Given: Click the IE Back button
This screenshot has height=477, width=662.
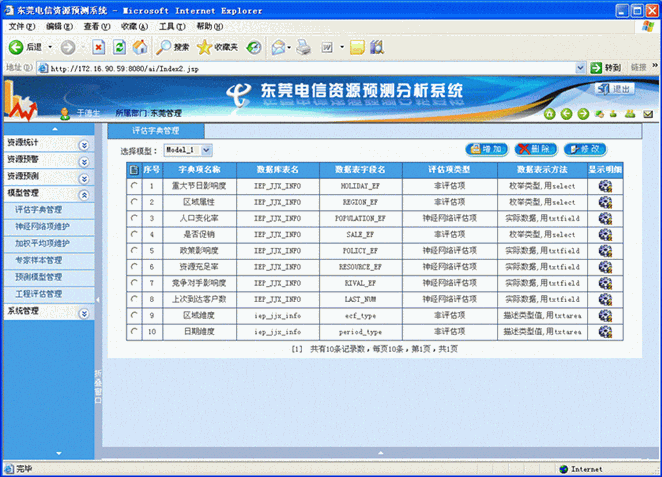Looking at the screenshot, I should [25, 47].
